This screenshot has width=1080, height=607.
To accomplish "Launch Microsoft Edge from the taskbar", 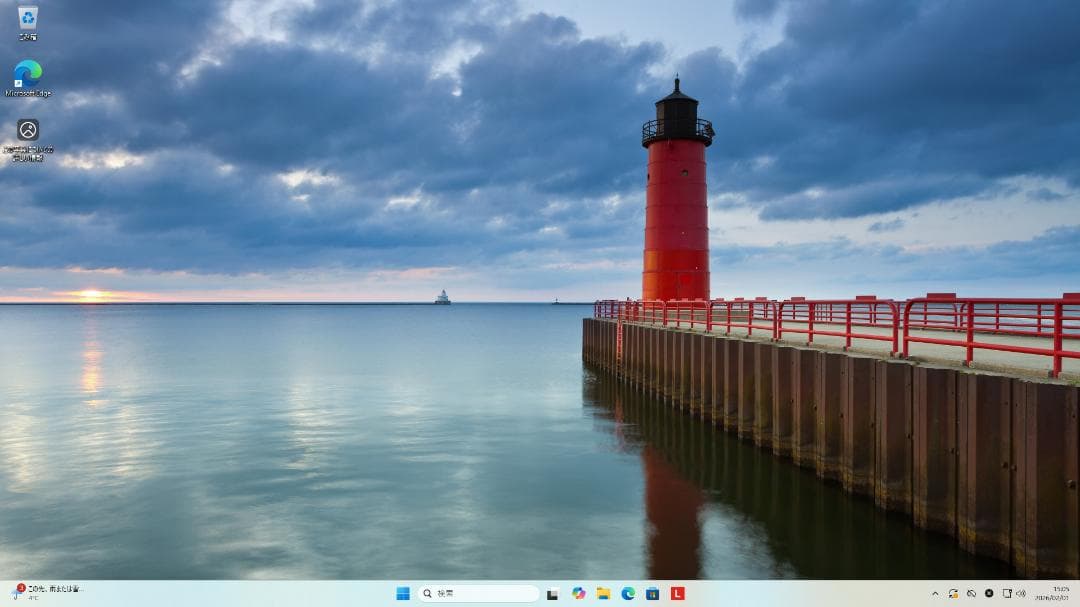I will pyautogui.click(x=628, y=593).
